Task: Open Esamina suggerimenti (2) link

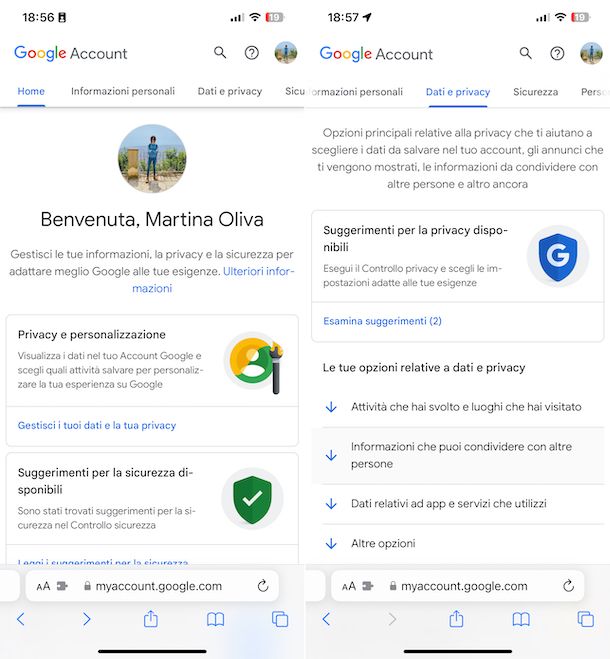Action: click(x=382, y=321)
